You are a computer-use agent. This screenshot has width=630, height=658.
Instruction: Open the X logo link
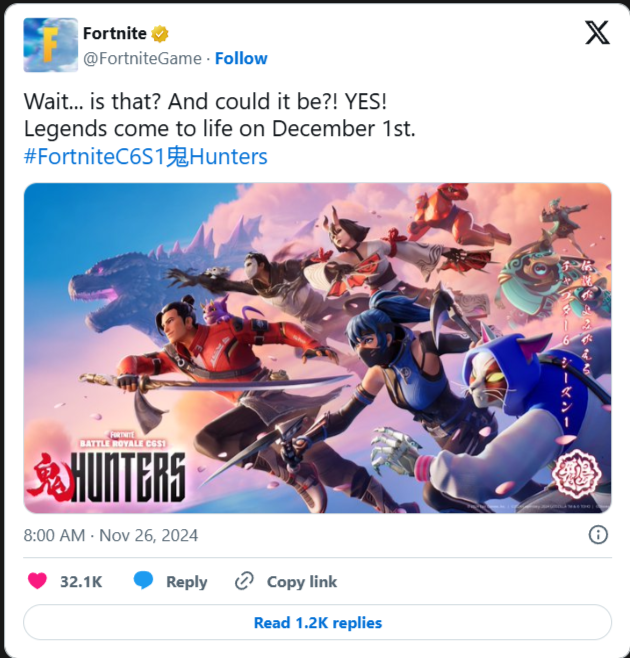[597, 32]
